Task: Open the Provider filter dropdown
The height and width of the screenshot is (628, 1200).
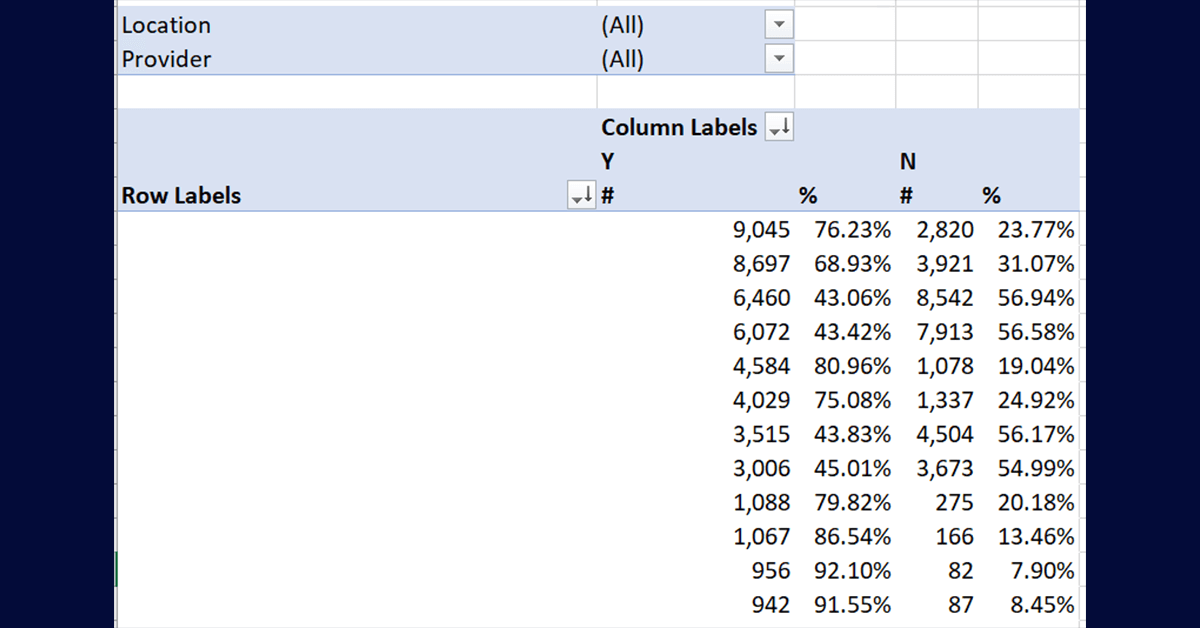Action: click(779, 59)
